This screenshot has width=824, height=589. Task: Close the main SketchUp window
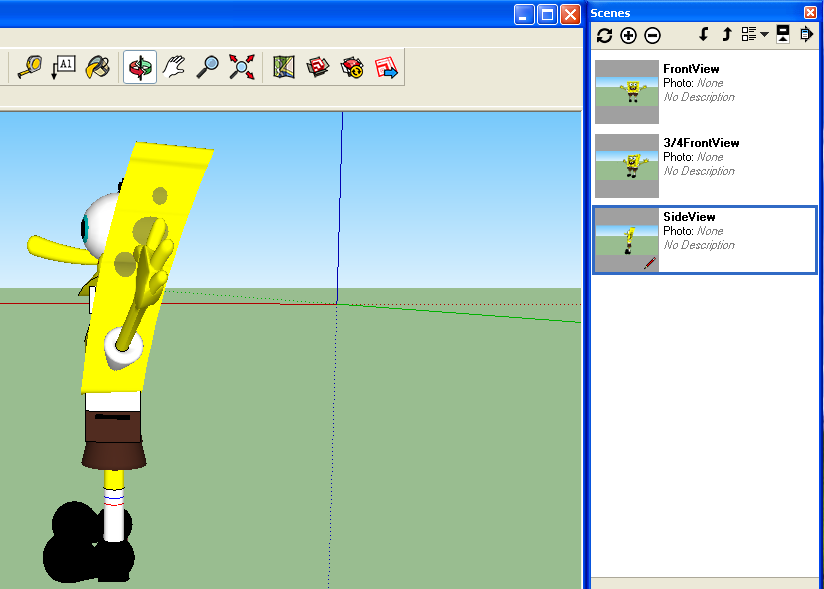pyautogui.click(x=570, y=14)
